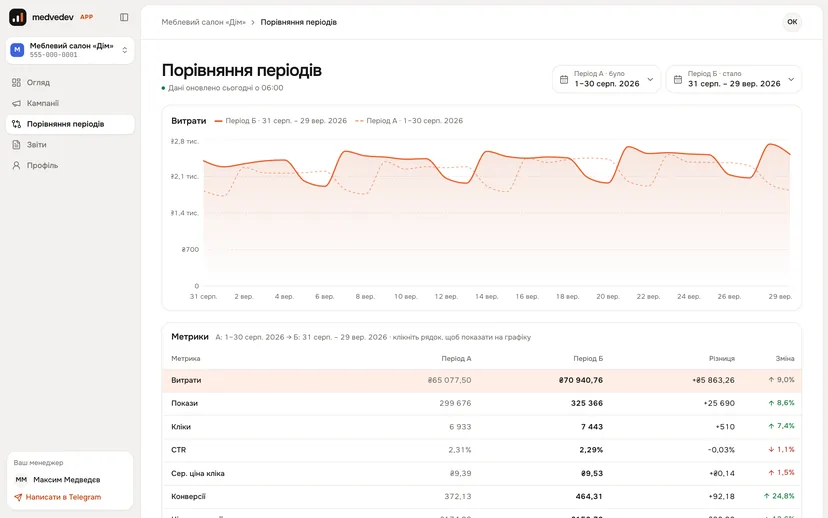The image size is (828, 518).
Task: Click the red 1,5% up arrow
Action: pos(771,473)
